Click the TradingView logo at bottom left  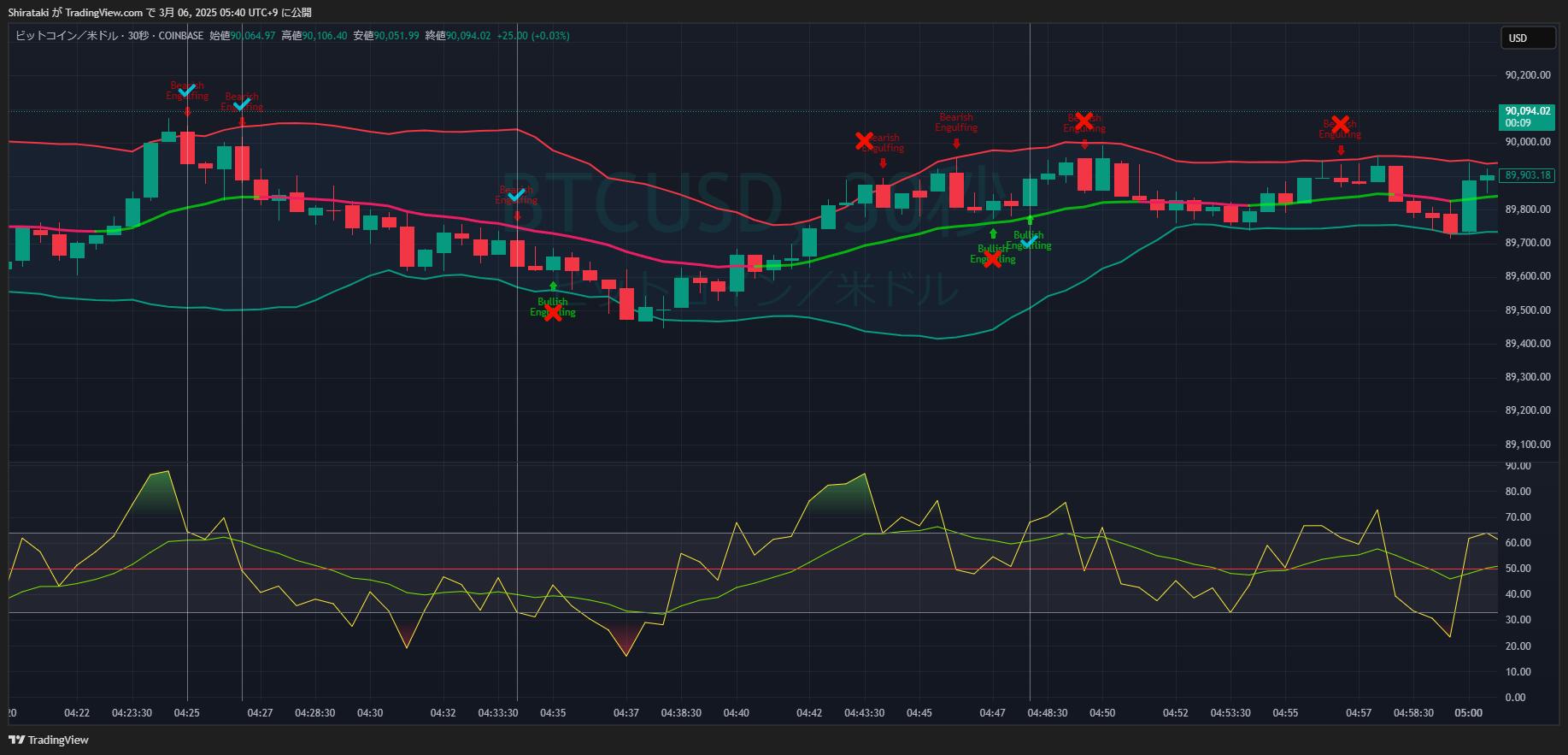click(49, 740)
